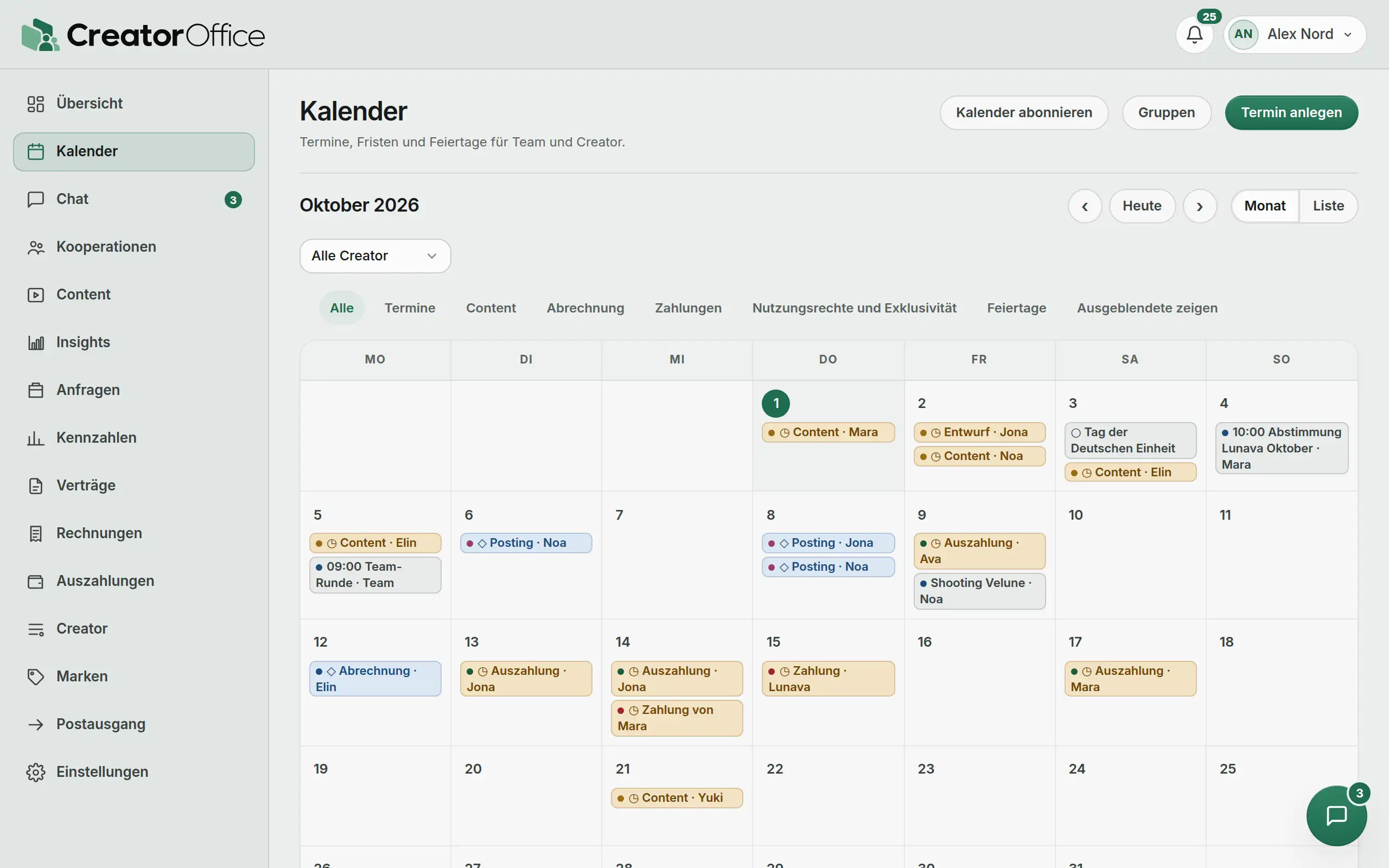This screenshot has height=868, width=1389.
Task: Open Posting · Noa event on day 6
Action: [x=526, y=543]
